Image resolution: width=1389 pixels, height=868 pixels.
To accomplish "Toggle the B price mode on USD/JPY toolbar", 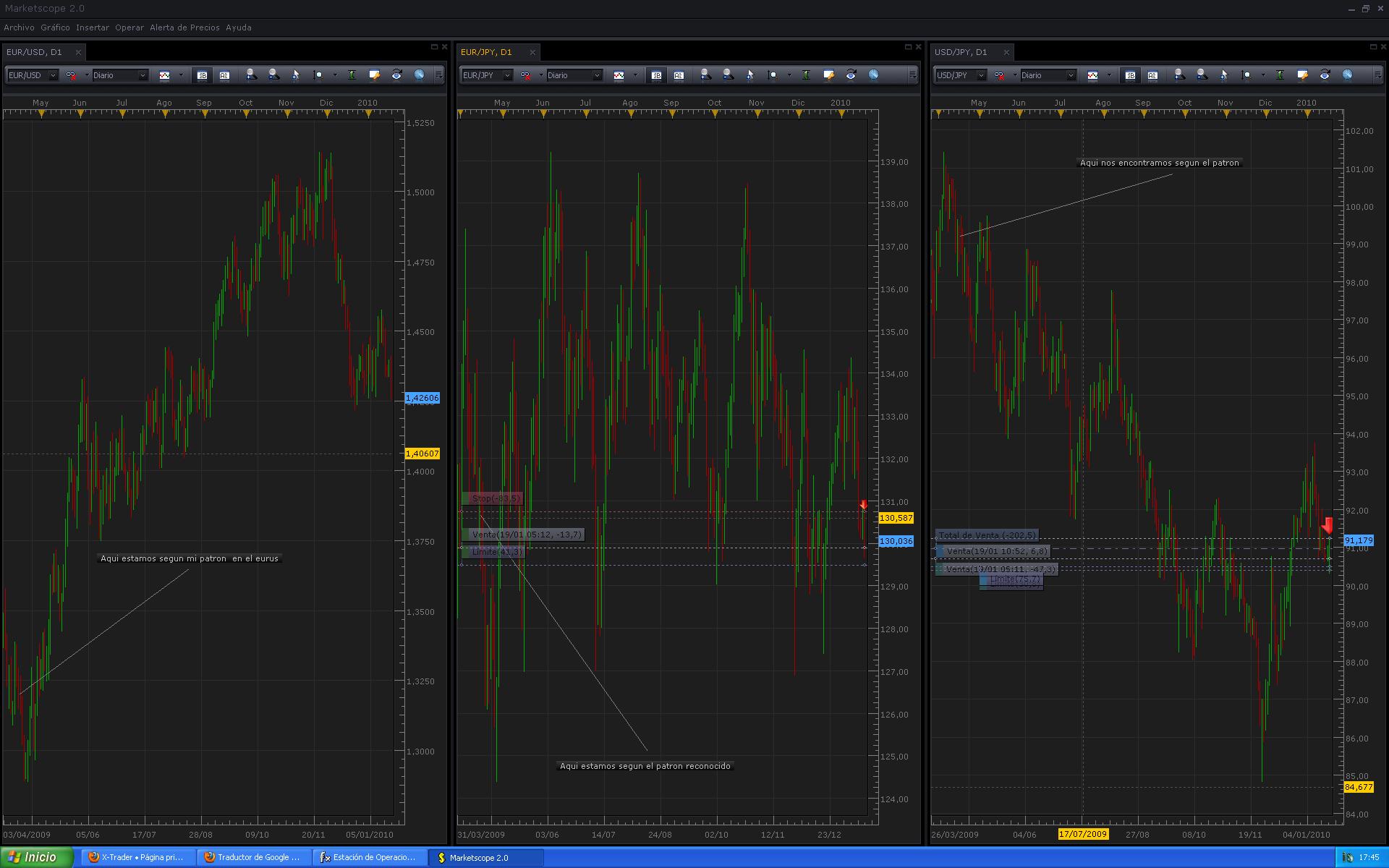I will coord(1130,75).
